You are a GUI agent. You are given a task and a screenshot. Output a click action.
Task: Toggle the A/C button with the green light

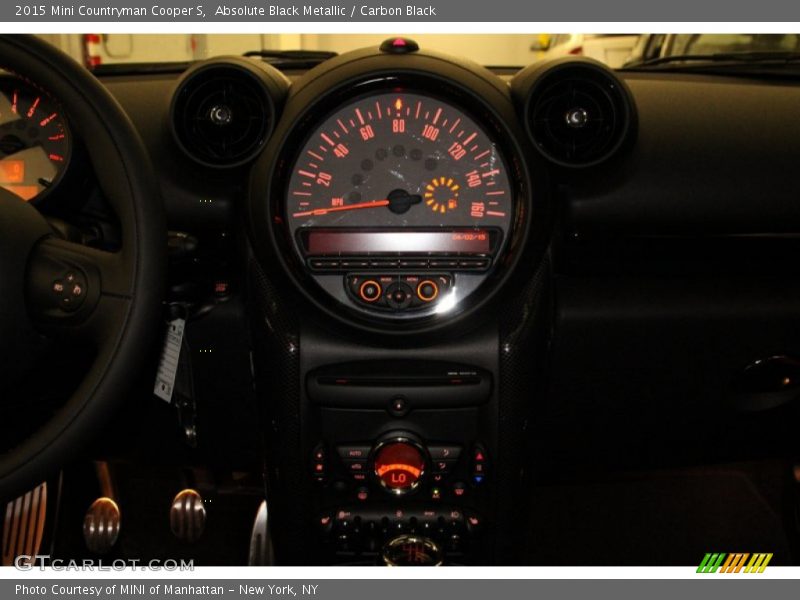[436, 492]
